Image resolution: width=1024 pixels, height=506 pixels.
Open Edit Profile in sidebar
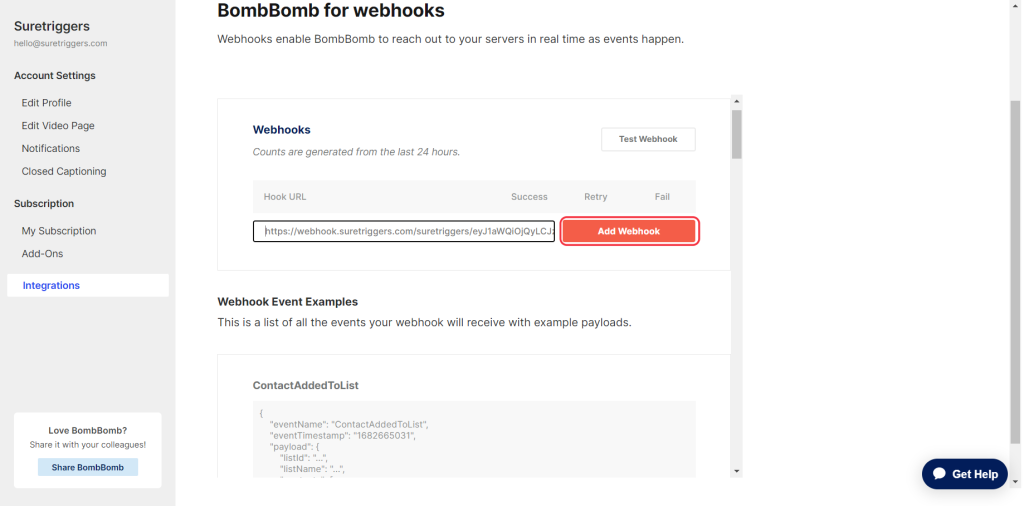click(46, 103)
